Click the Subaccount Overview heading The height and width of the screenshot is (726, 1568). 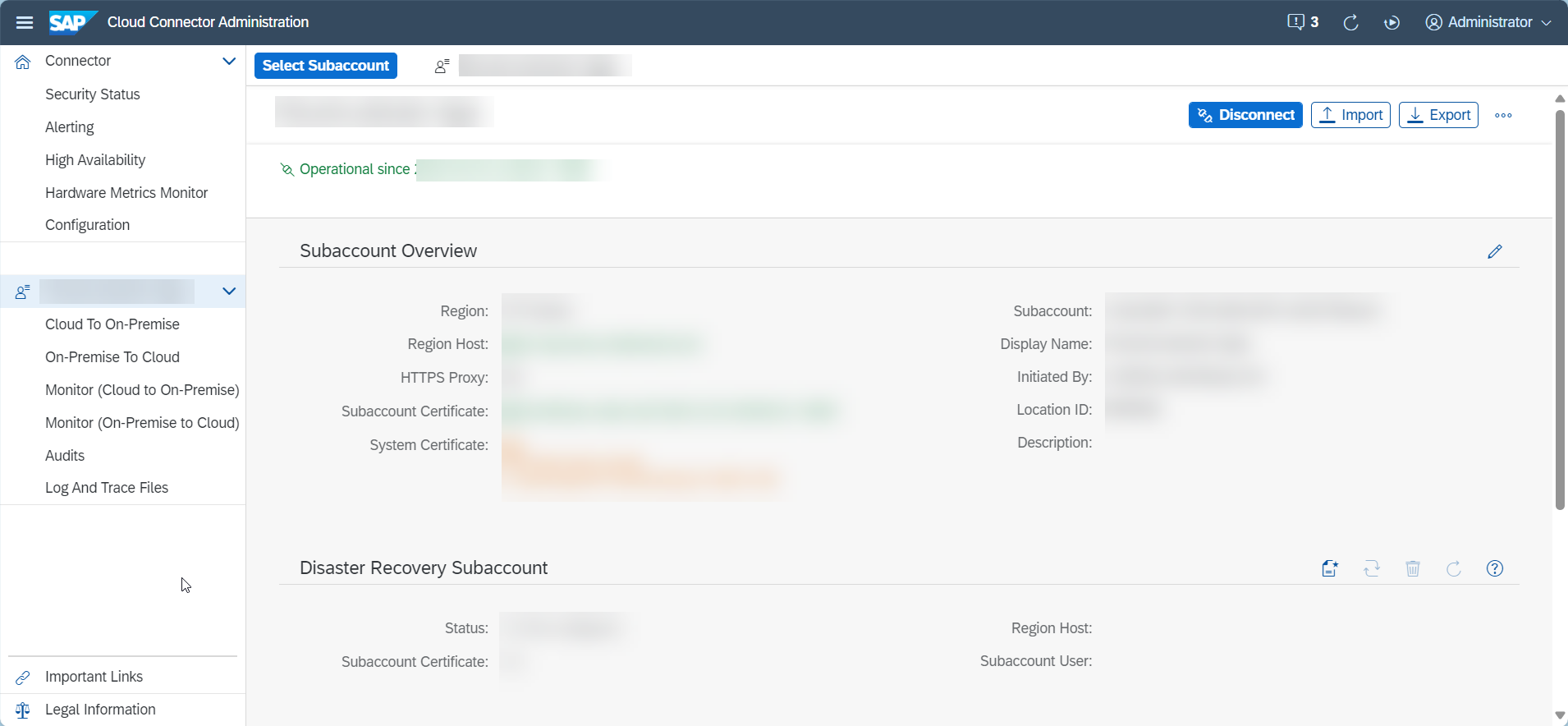388,250
